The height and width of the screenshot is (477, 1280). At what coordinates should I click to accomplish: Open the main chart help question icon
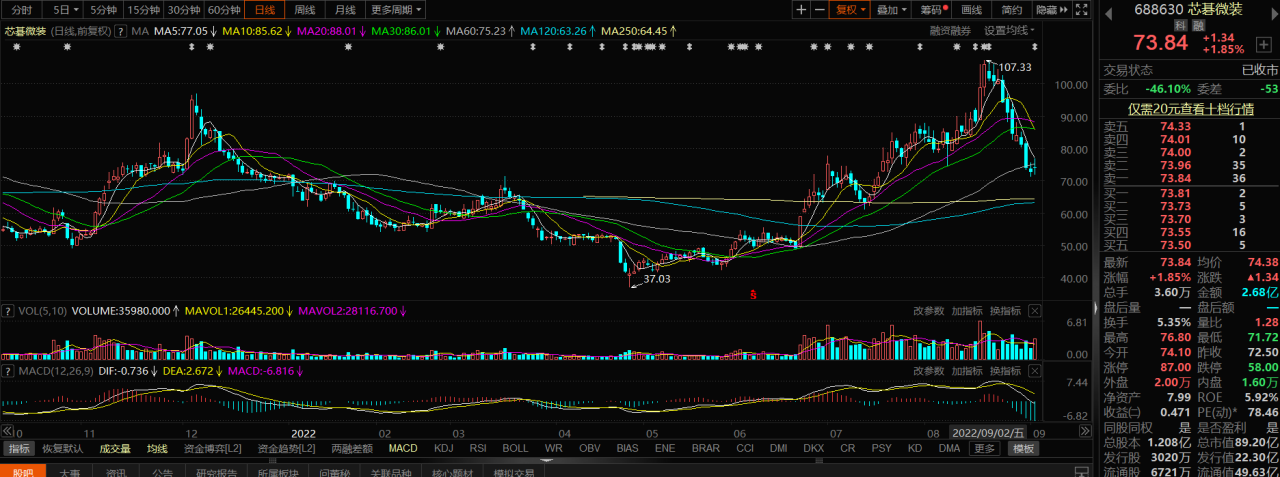click(120, 31)
